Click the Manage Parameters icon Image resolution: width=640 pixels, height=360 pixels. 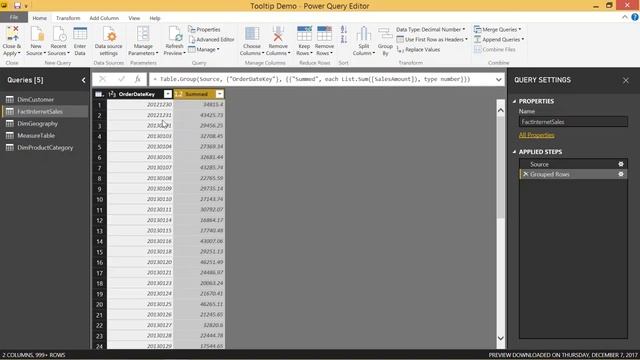[x=143, y=34]
